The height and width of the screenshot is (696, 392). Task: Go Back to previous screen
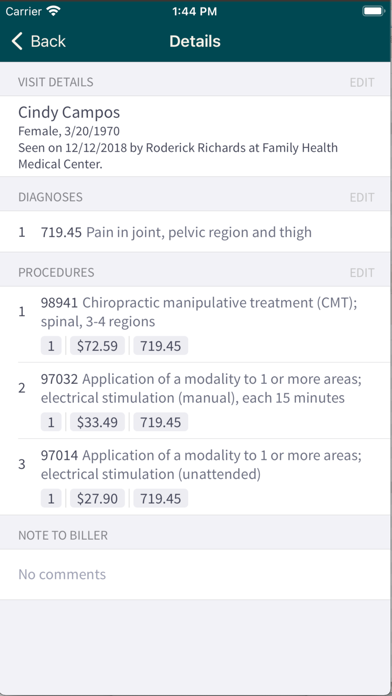(39, 41)
